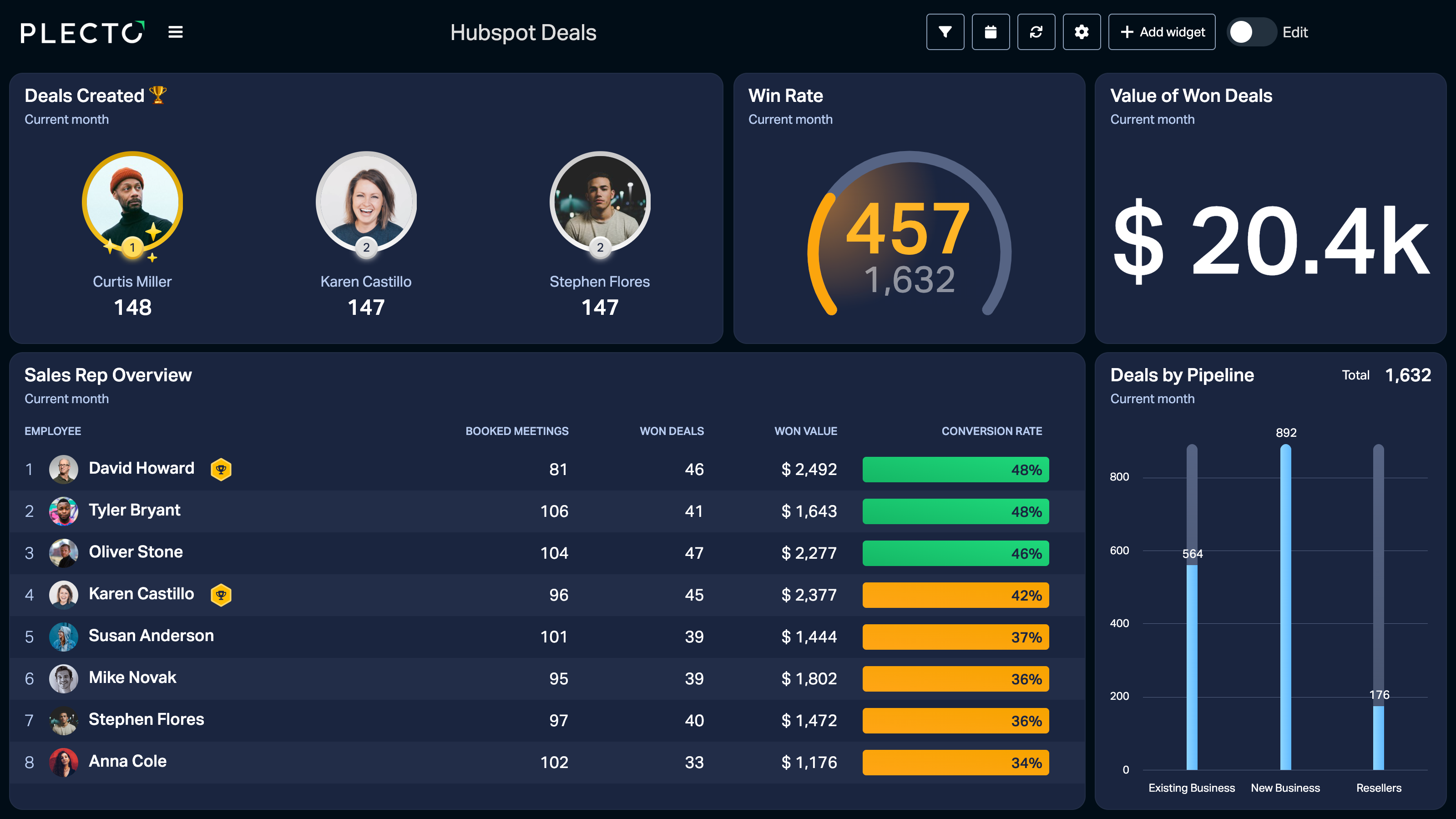1456x819 pixels.
Task: Open the dashboard settings gear
Action: [x=1081, y=32]
